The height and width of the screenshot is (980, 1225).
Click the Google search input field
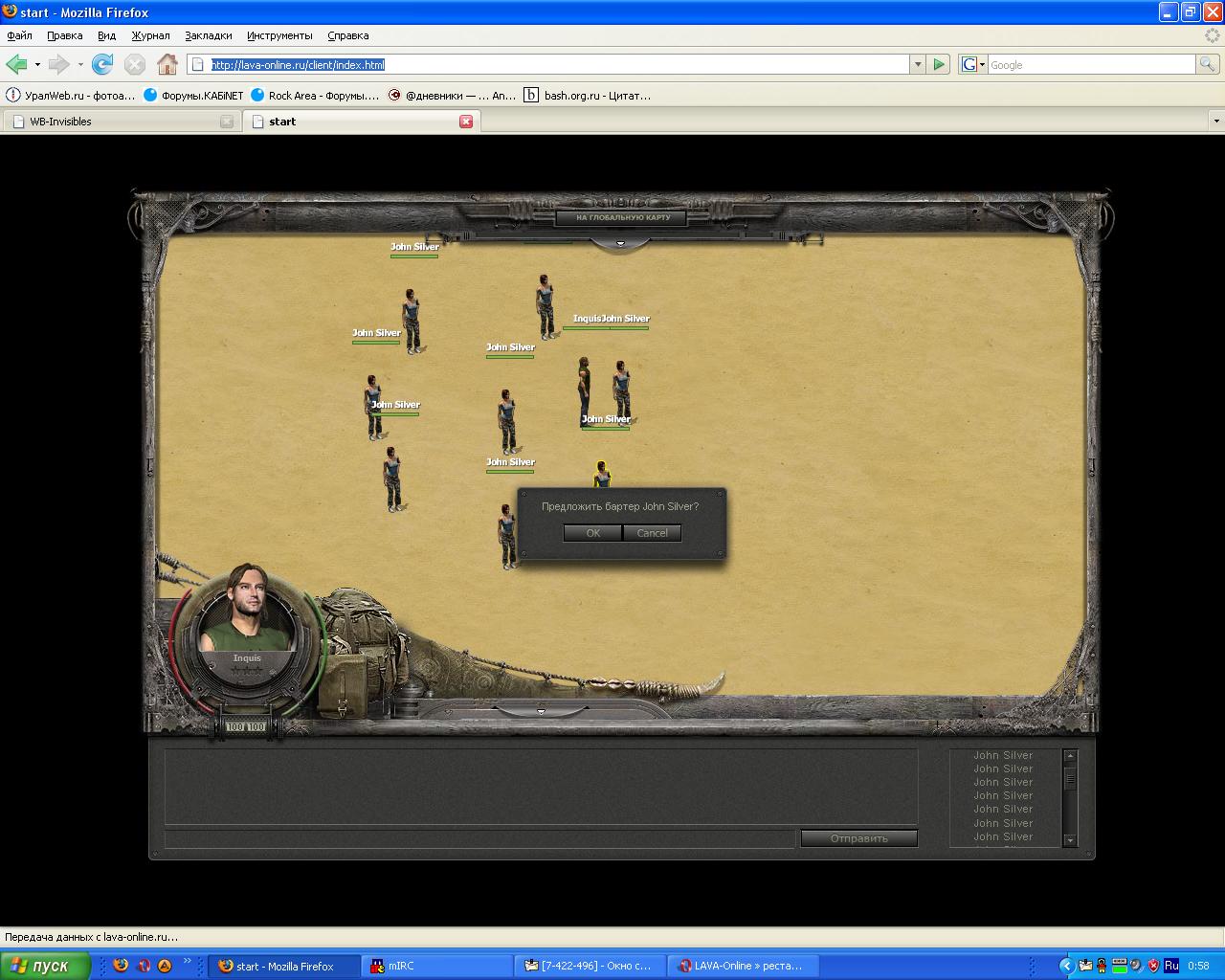point(1091,64)
